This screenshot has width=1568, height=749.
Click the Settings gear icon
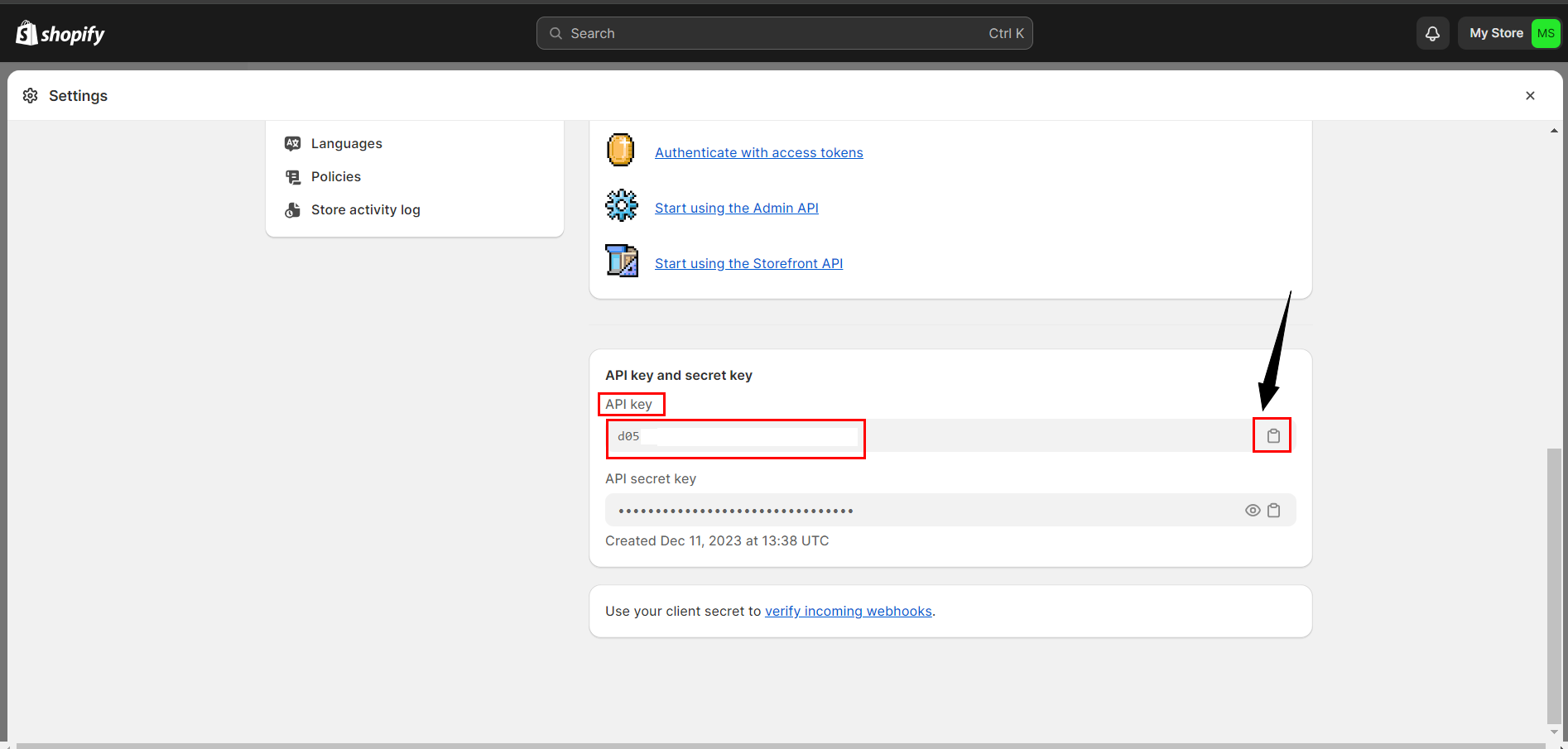[x=31, y=96]
